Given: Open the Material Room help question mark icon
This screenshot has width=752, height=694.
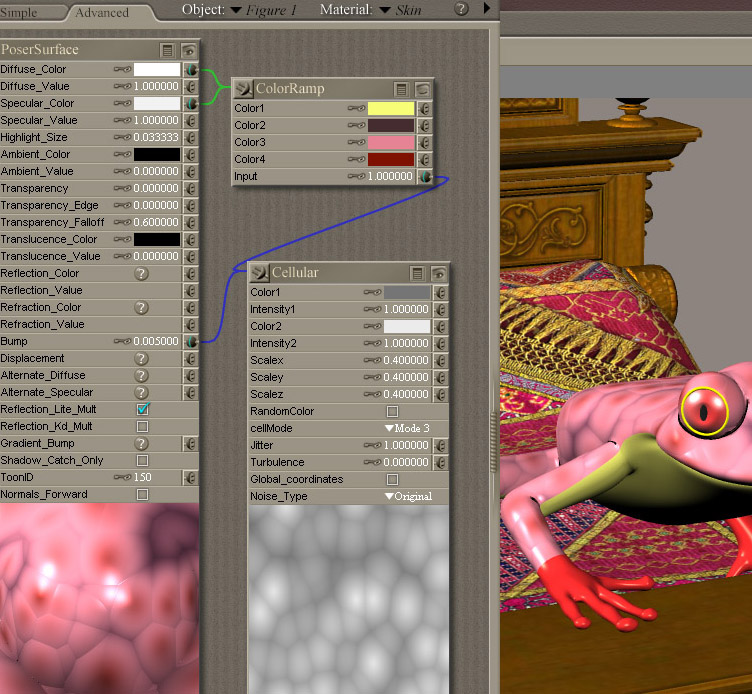Looking at the screenshot, I should [461, 9].
